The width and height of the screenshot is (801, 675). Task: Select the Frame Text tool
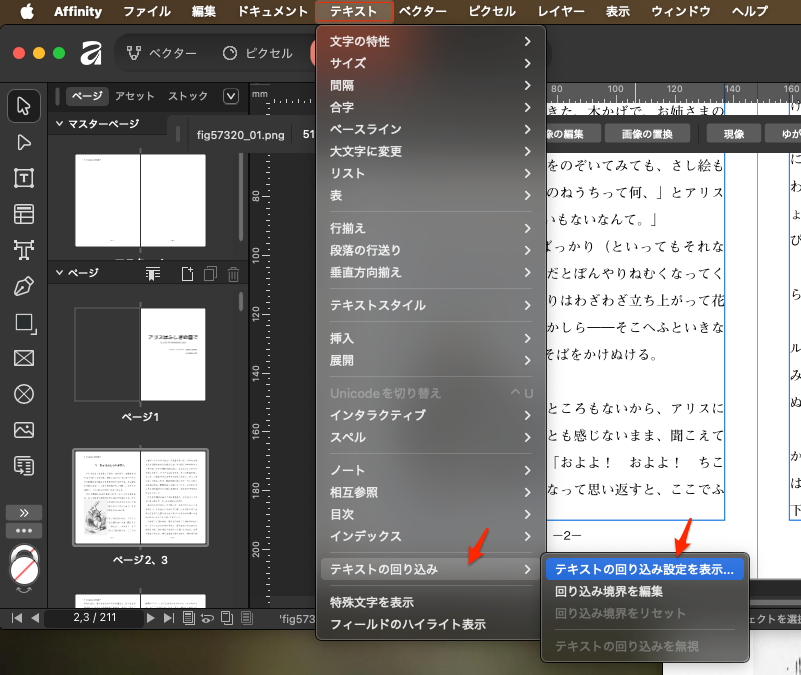point(24,179)
